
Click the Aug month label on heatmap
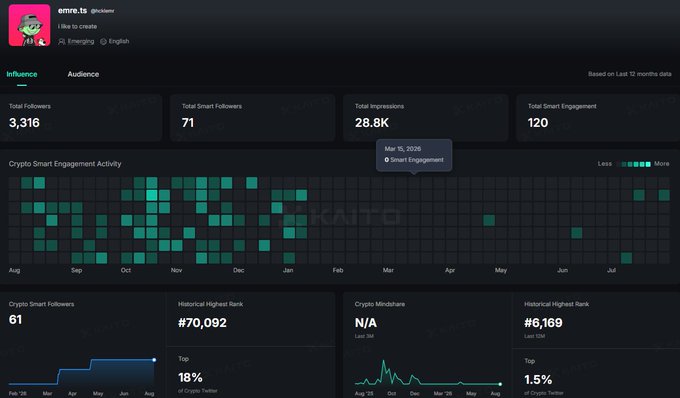(14, 270)
